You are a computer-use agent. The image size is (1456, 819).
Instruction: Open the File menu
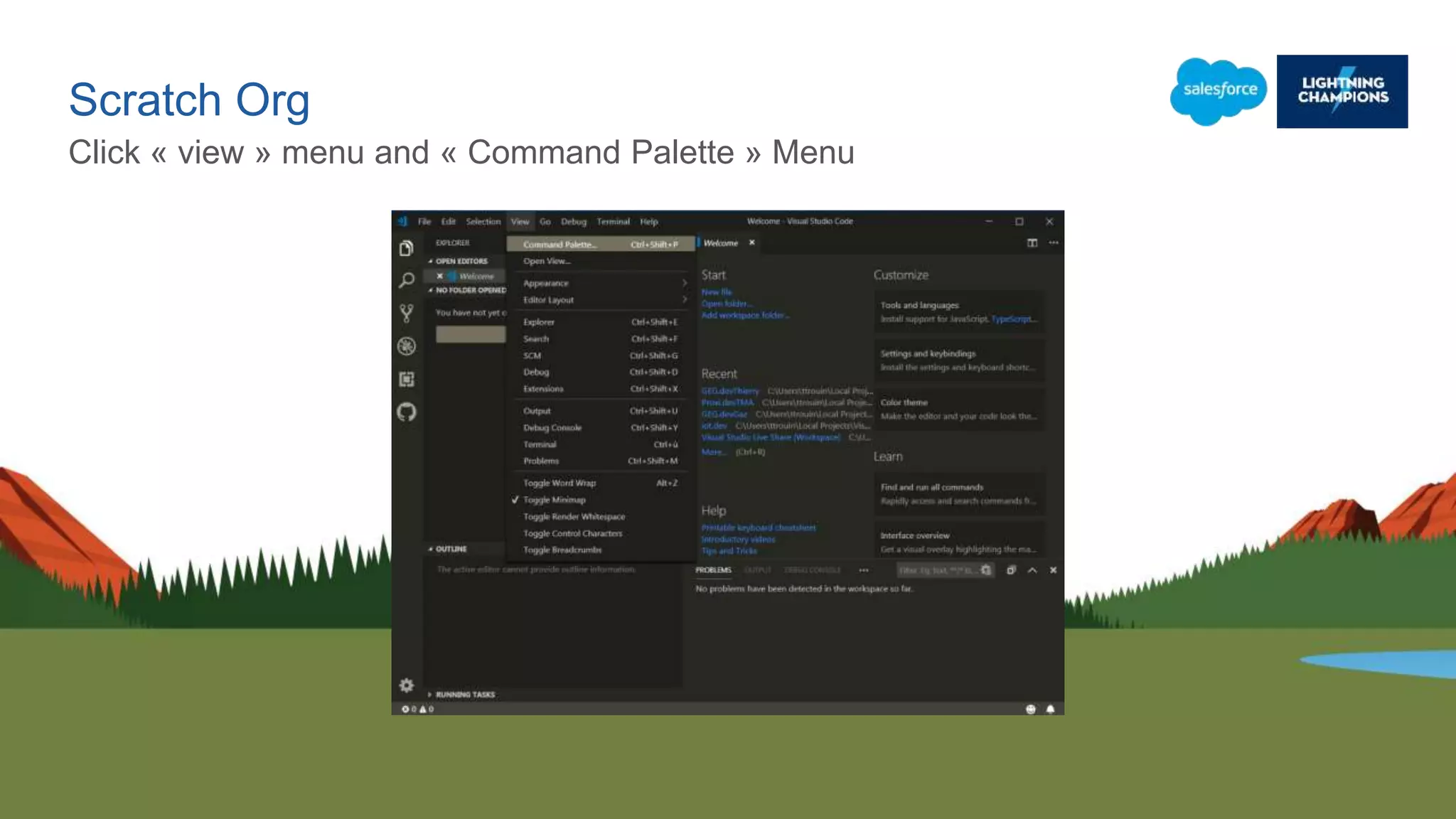424,222
